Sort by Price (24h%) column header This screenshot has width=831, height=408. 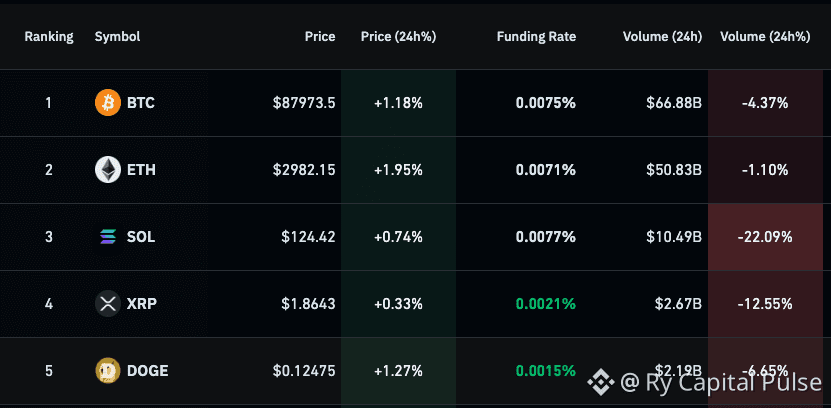[399, 37]
